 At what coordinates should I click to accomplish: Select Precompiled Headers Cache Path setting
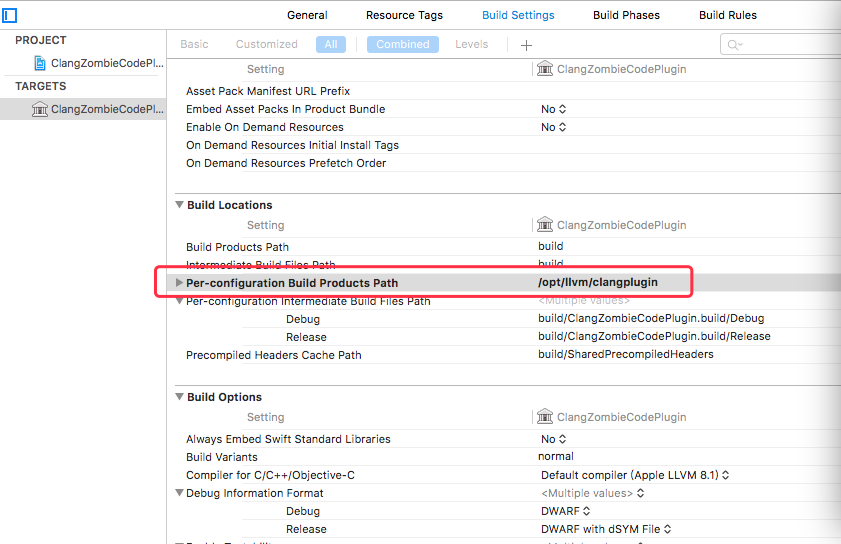pos(274,355)
